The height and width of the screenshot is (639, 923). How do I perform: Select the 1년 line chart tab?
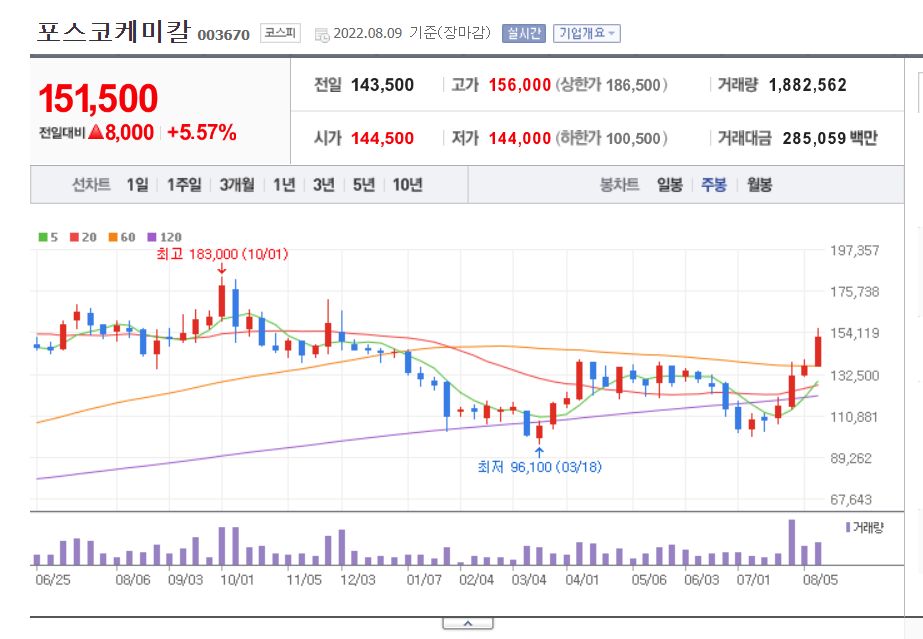(x=284, y=185)
